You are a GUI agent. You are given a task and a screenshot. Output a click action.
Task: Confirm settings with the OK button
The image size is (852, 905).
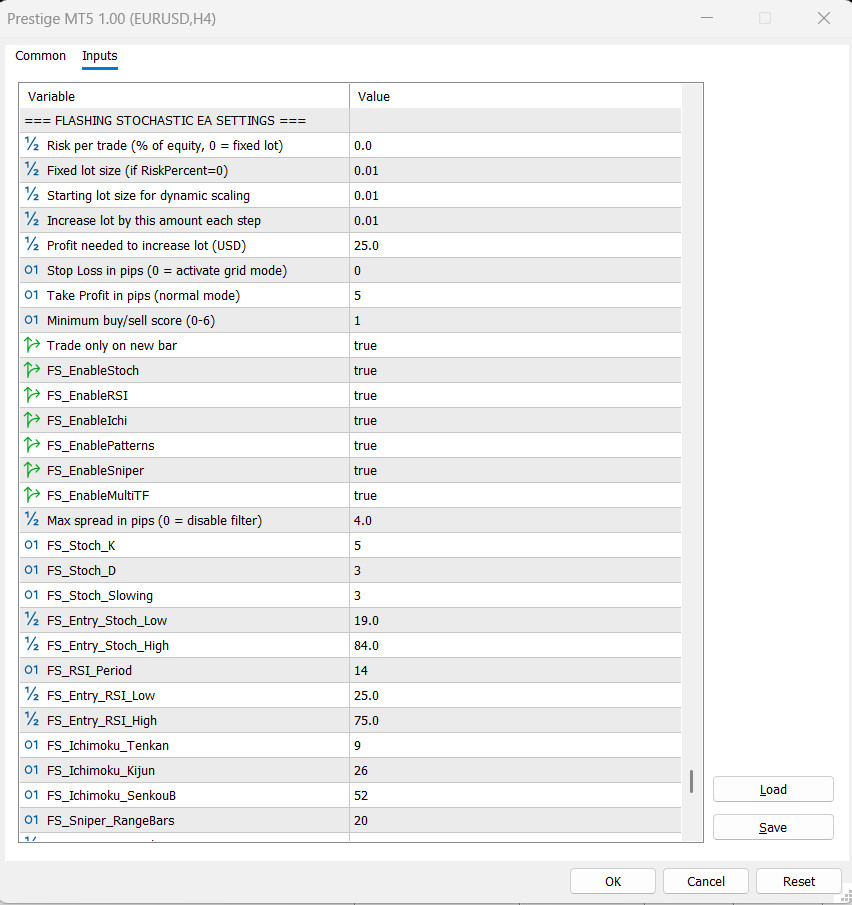click(612, 881)
